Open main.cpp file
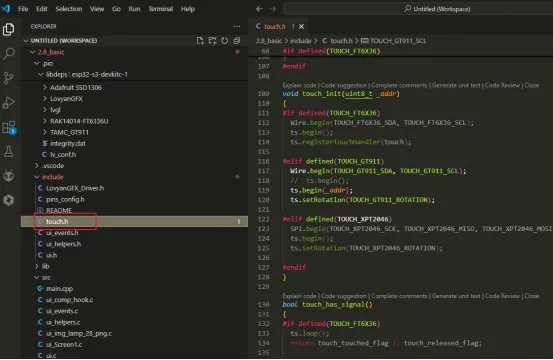This screenshot has width=553, height=360. [x=59, y=288]
